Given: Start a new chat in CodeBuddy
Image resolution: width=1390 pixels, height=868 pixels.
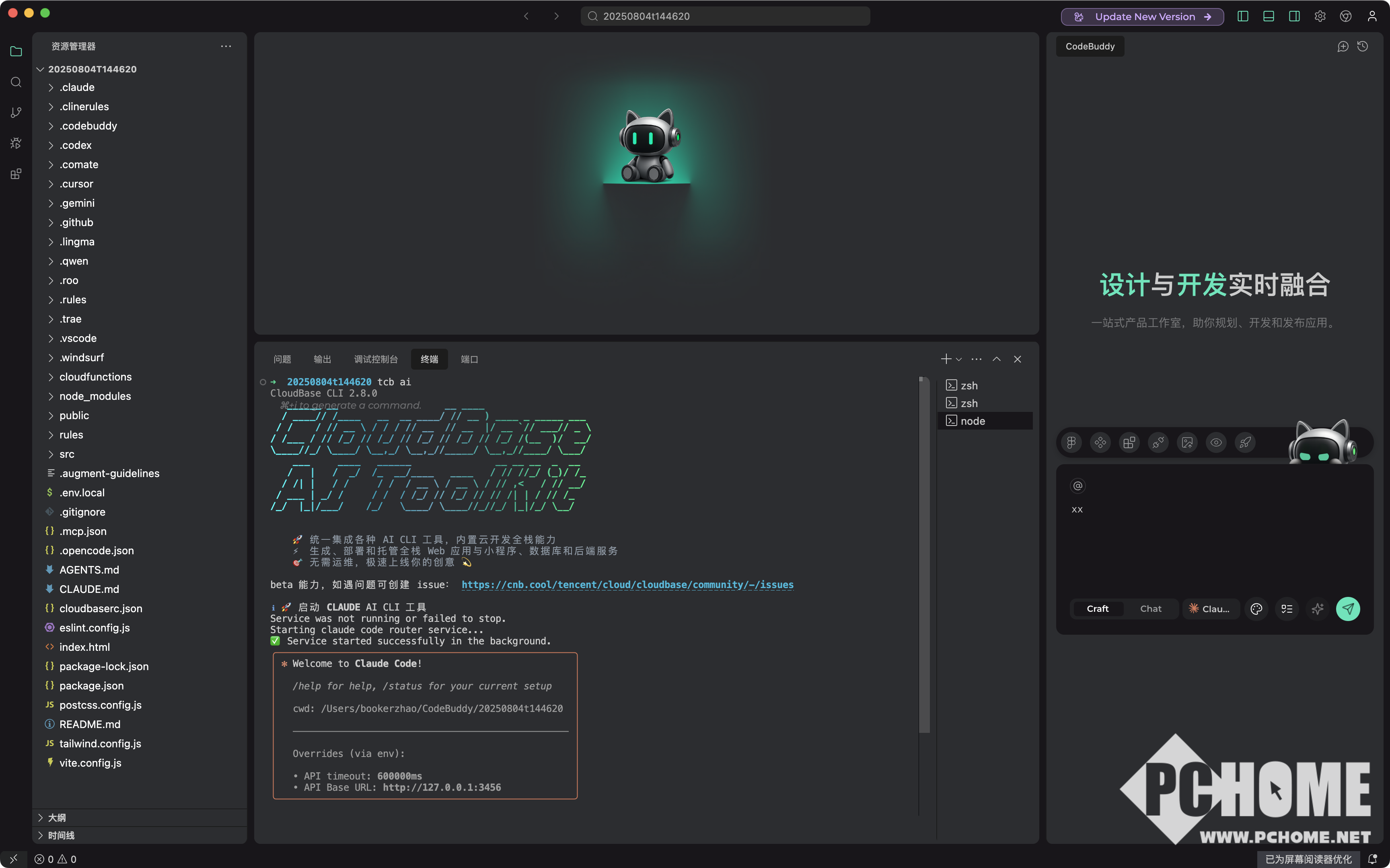Looking at the screenshot, I should pyautogui.click(x=1343, y=47).
